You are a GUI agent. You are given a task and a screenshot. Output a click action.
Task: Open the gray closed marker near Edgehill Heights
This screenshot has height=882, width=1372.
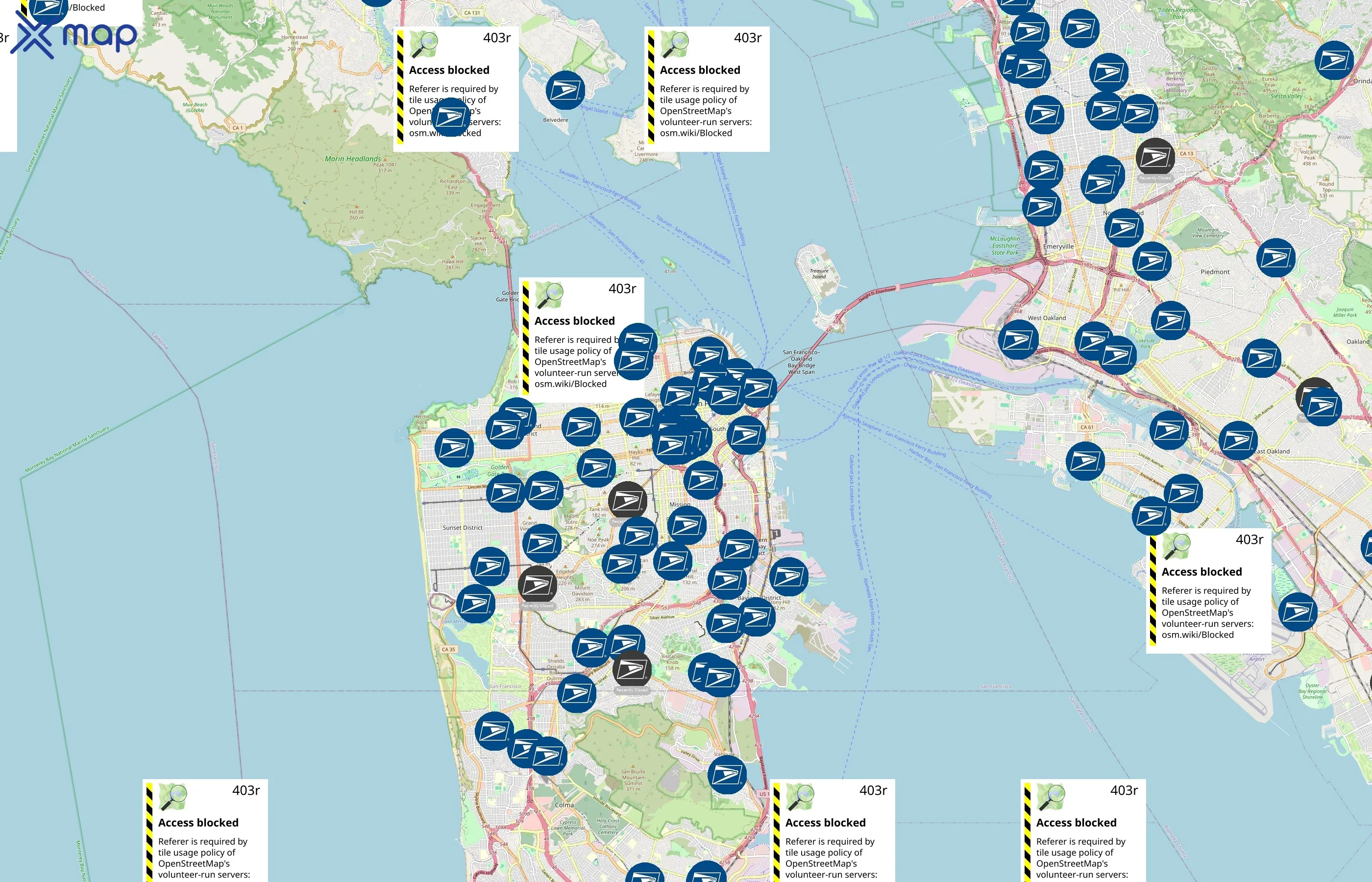click(x=537, y=585)
